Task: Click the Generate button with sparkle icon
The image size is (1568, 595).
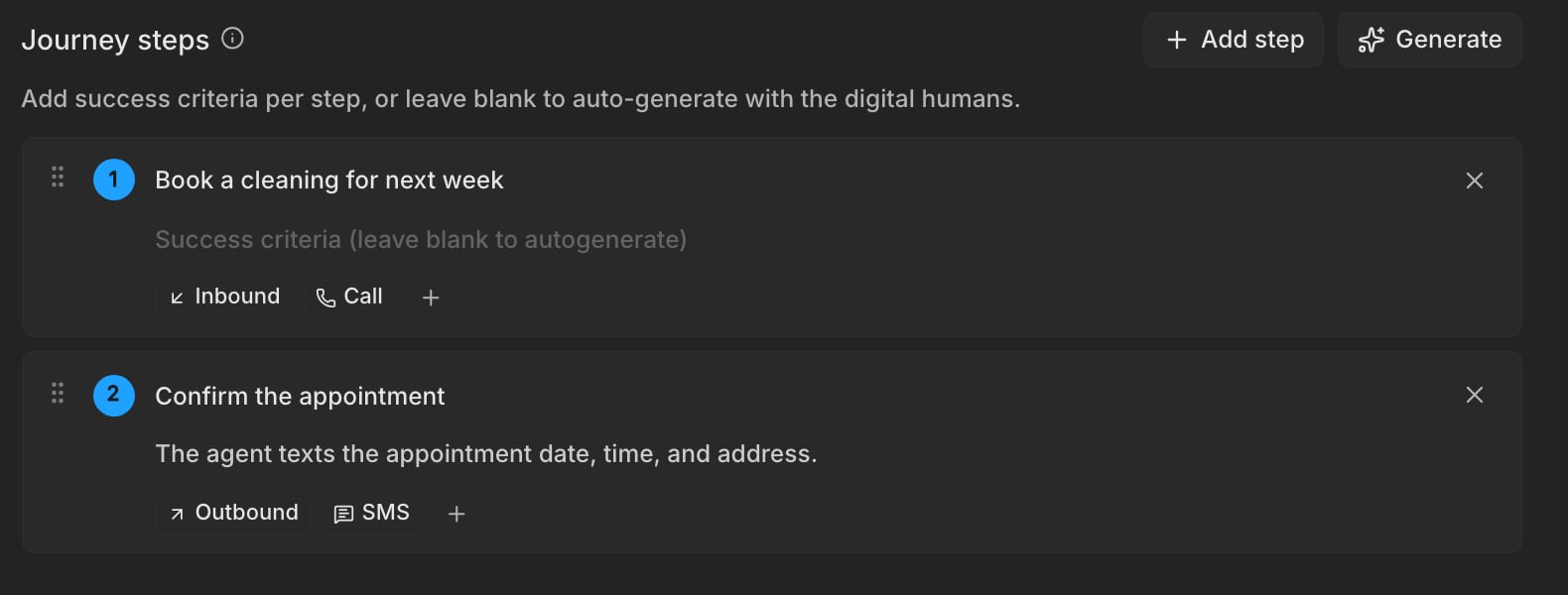Action: pyautogui.click(x=1430, y=40)
